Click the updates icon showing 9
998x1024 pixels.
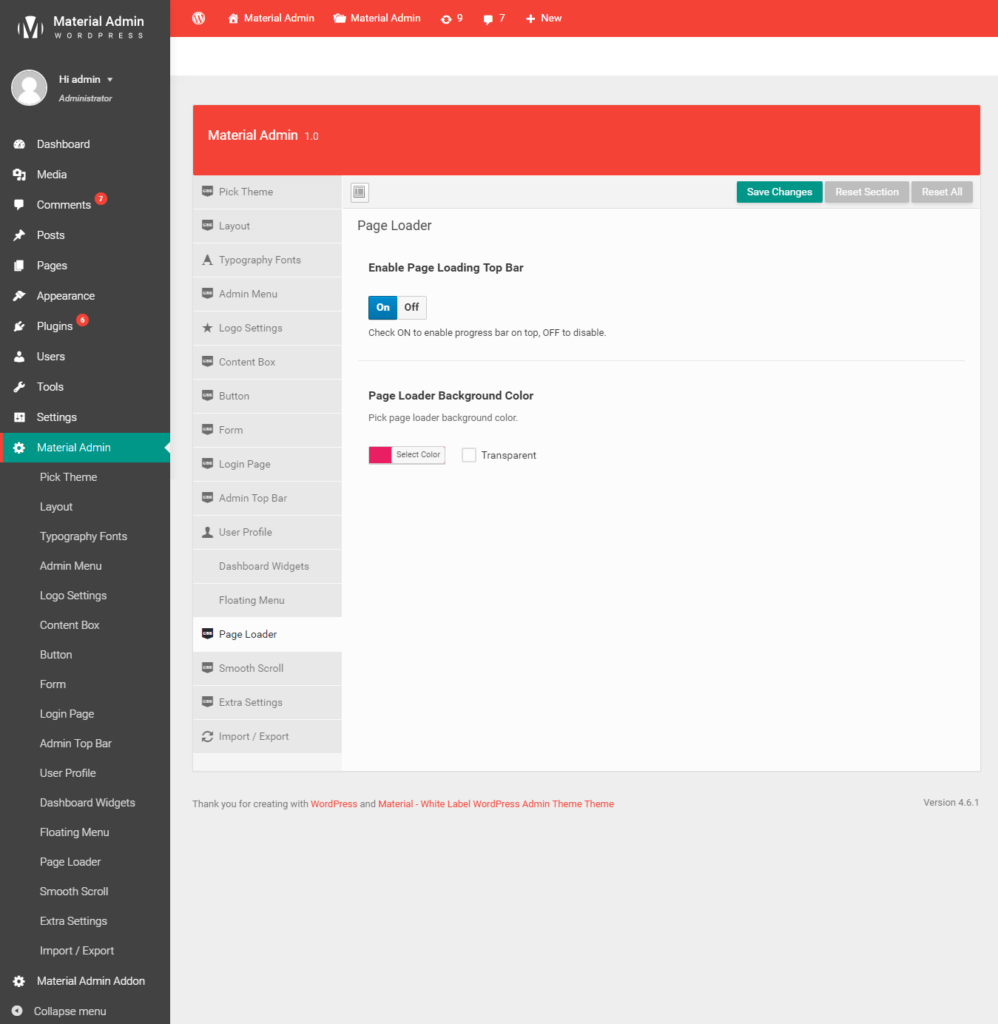pos(446,19)
